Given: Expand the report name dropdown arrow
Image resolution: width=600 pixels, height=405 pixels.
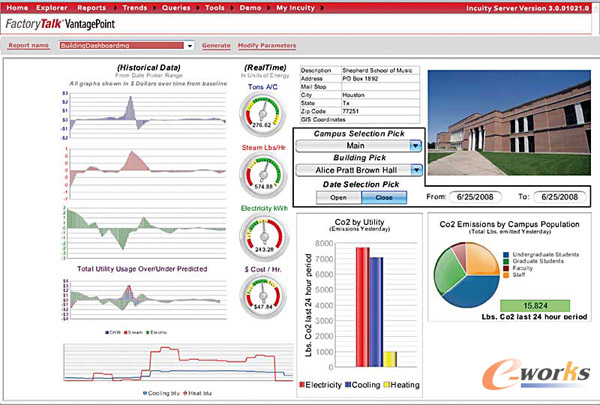Looking at the screenshot, I should tap(189, 46).
